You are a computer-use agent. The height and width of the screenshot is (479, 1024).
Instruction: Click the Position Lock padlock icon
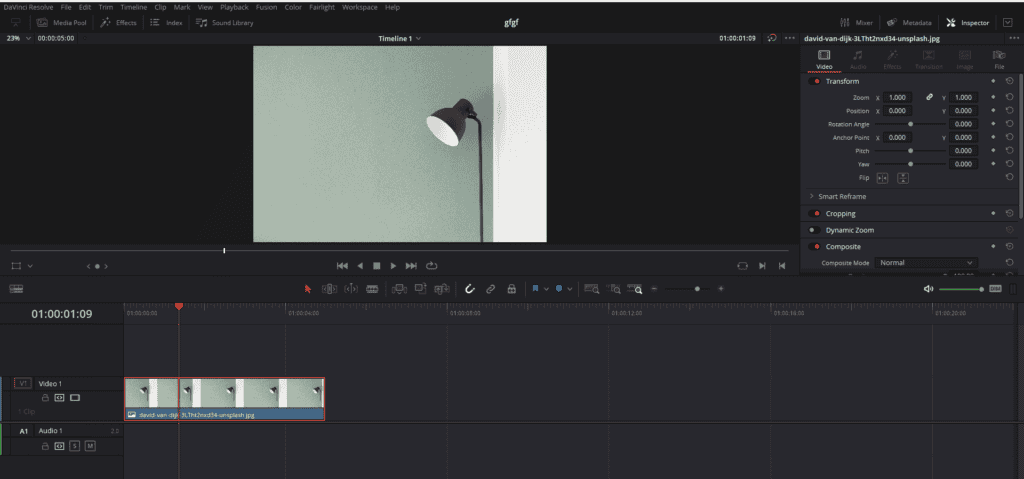coord(511,289)
